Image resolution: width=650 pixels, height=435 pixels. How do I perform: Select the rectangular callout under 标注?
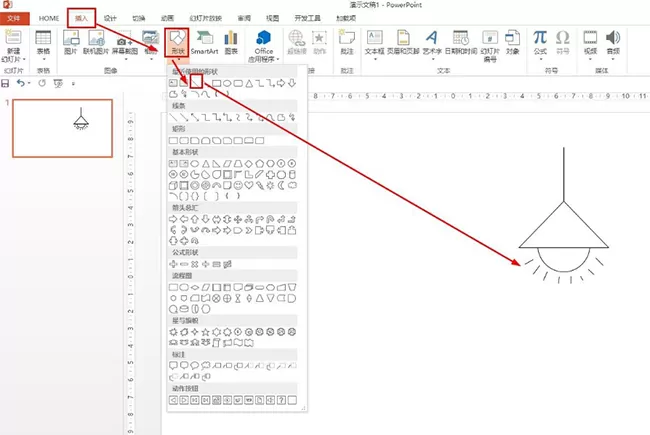click(x=173, y=365)
